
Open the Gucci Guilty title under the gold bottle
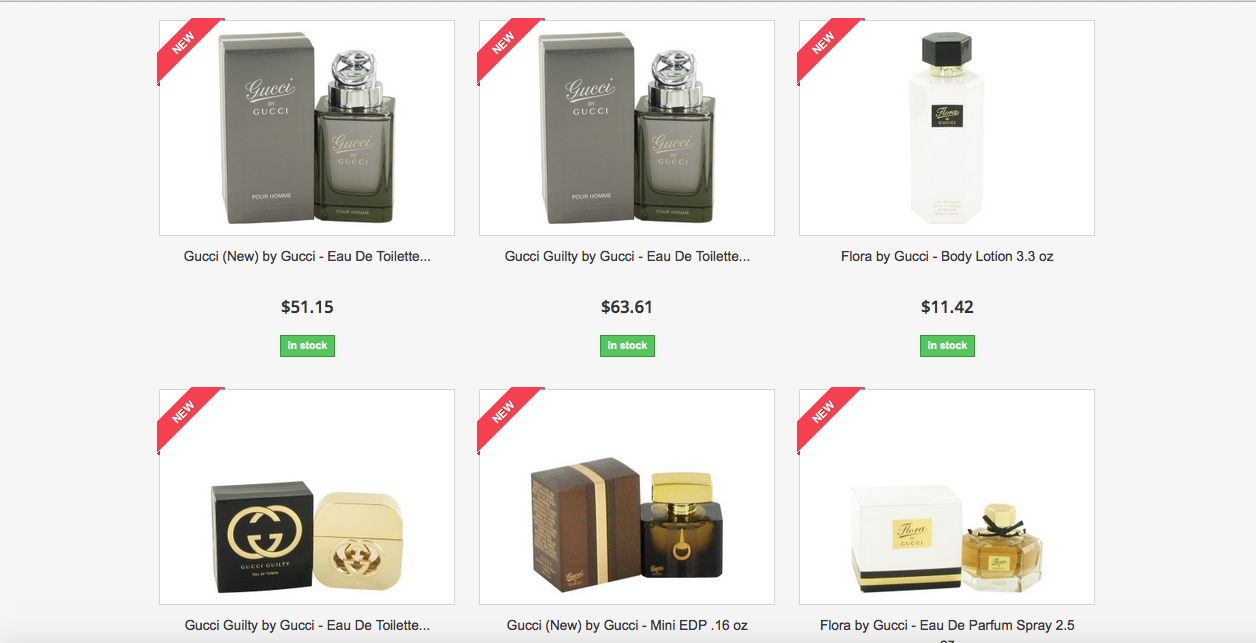click(307, 626)
